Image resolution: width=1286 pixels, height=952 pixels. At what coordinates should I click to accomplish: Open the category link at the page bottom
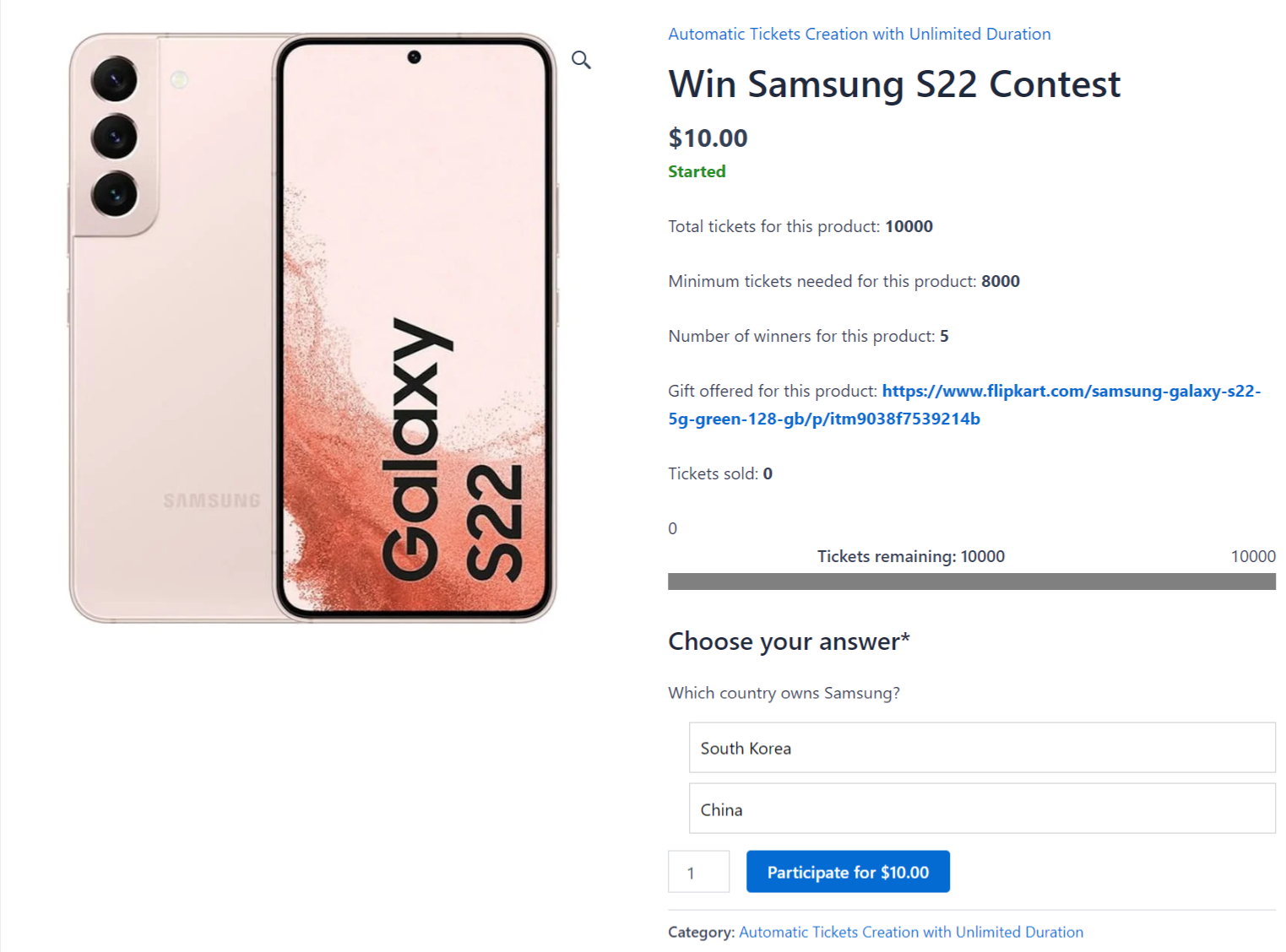[x=910, y=932]
